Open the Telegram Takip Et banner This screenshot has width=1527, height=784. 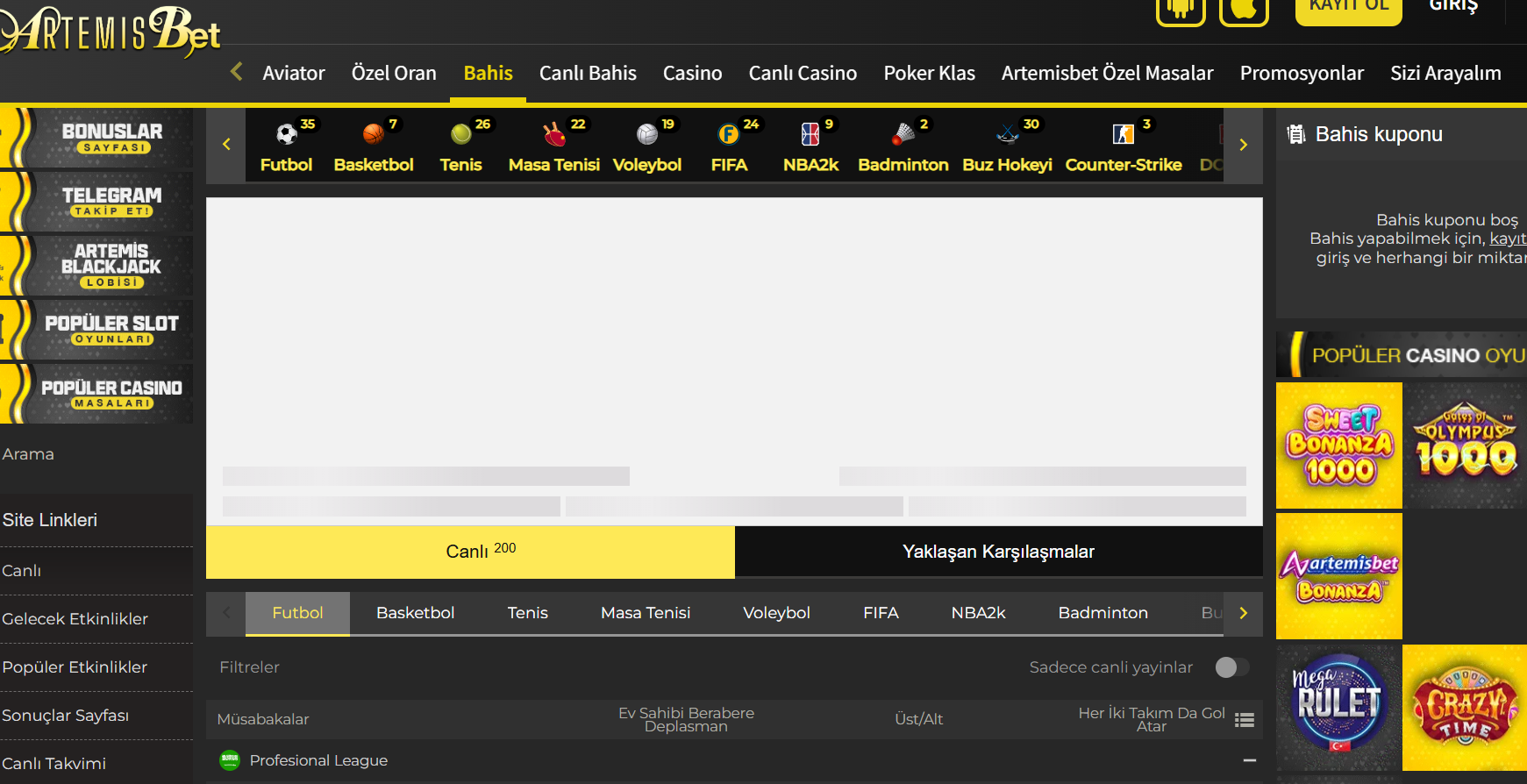pyautogui.click(x=96, y=202)
